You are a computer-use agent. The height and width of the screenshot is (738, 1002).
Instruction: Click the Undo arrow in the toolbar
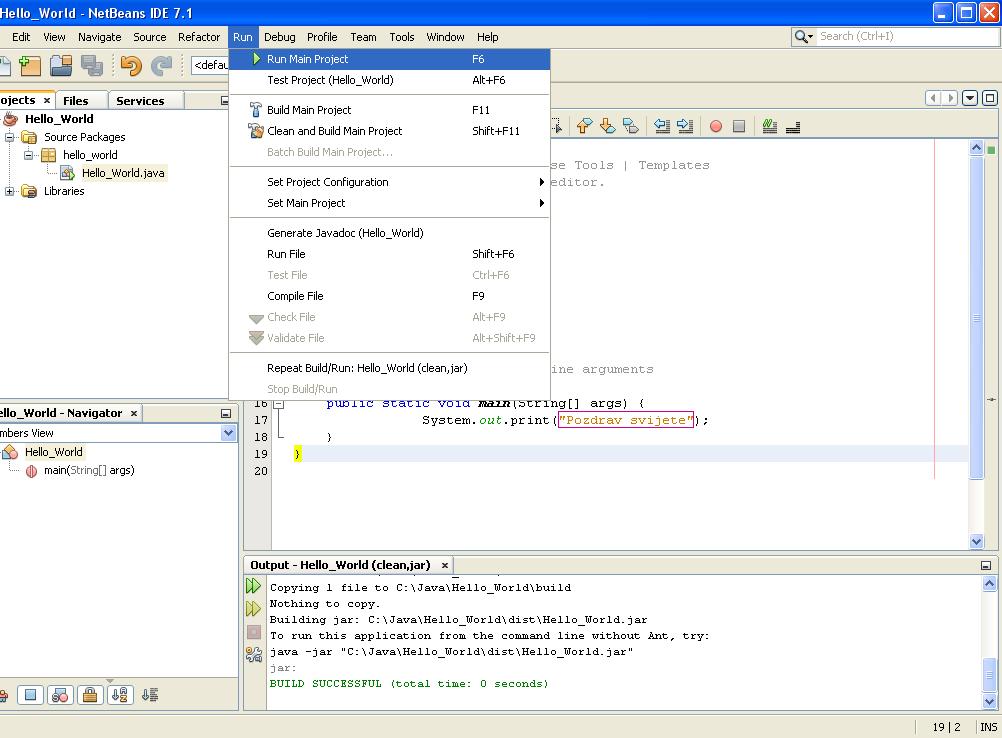130,66
